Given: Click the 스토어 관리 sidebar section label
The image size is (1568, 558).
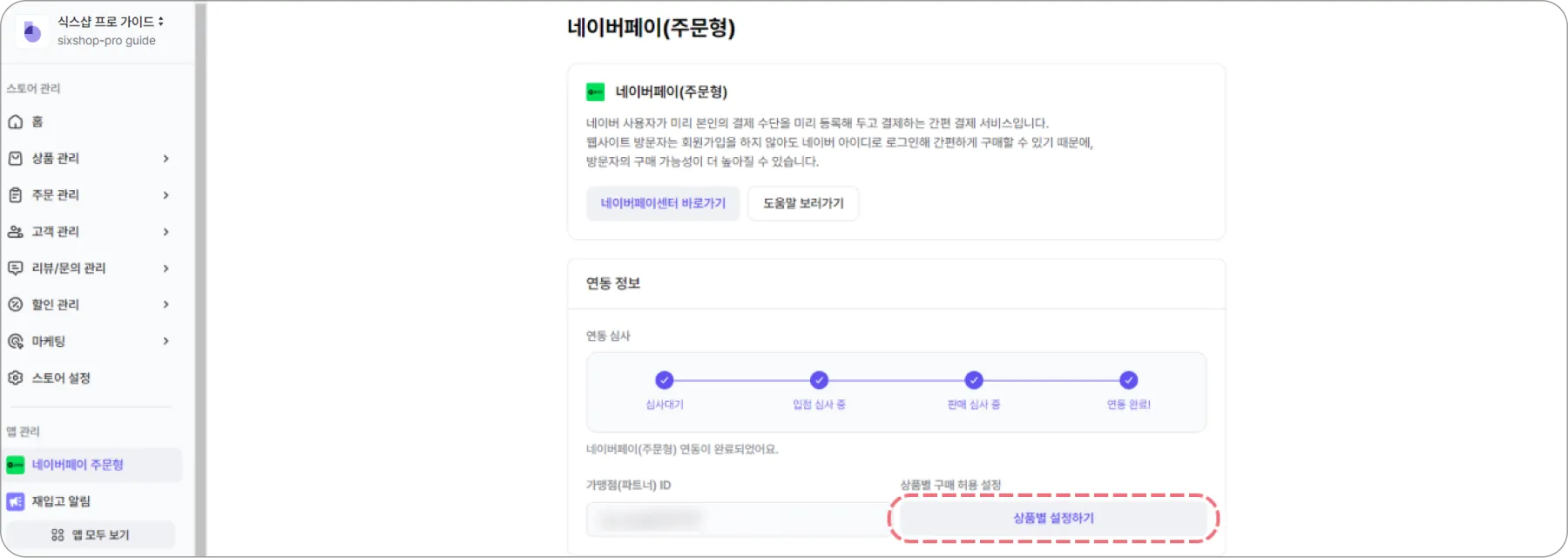Looking at the screenshot, I should coord(33,89).
